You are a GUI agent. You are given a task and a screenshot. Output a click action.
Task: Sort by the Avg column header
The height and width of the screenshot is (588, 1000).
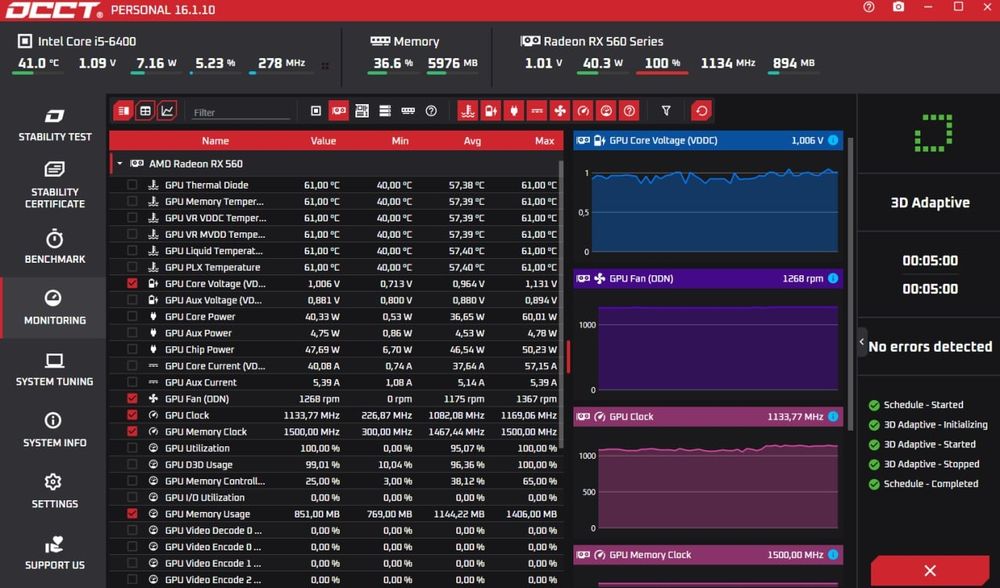point(472,141)
